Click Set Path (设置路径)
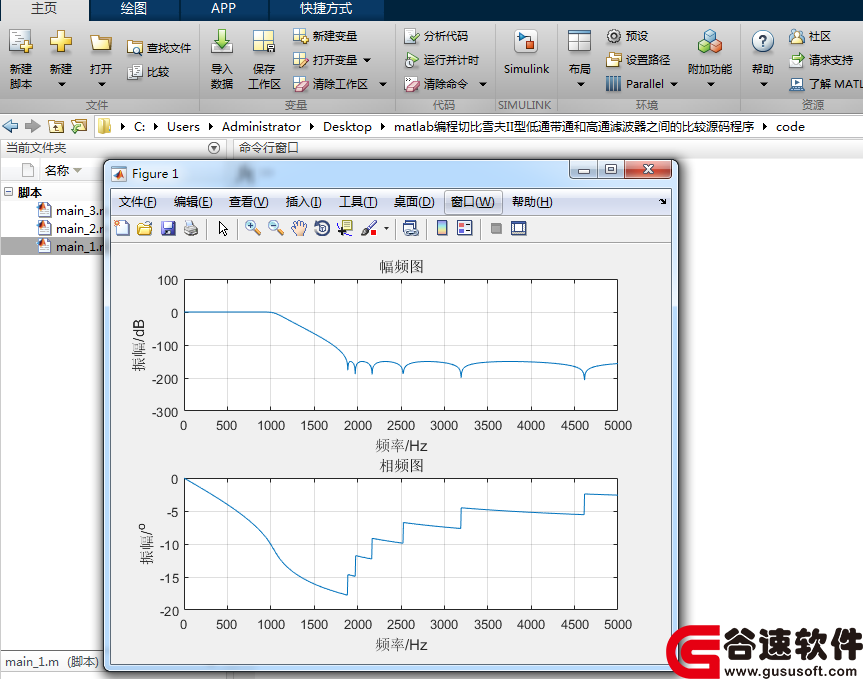This screenshot has width=863, height=679. pyautogui.click(x=638, y=60)
